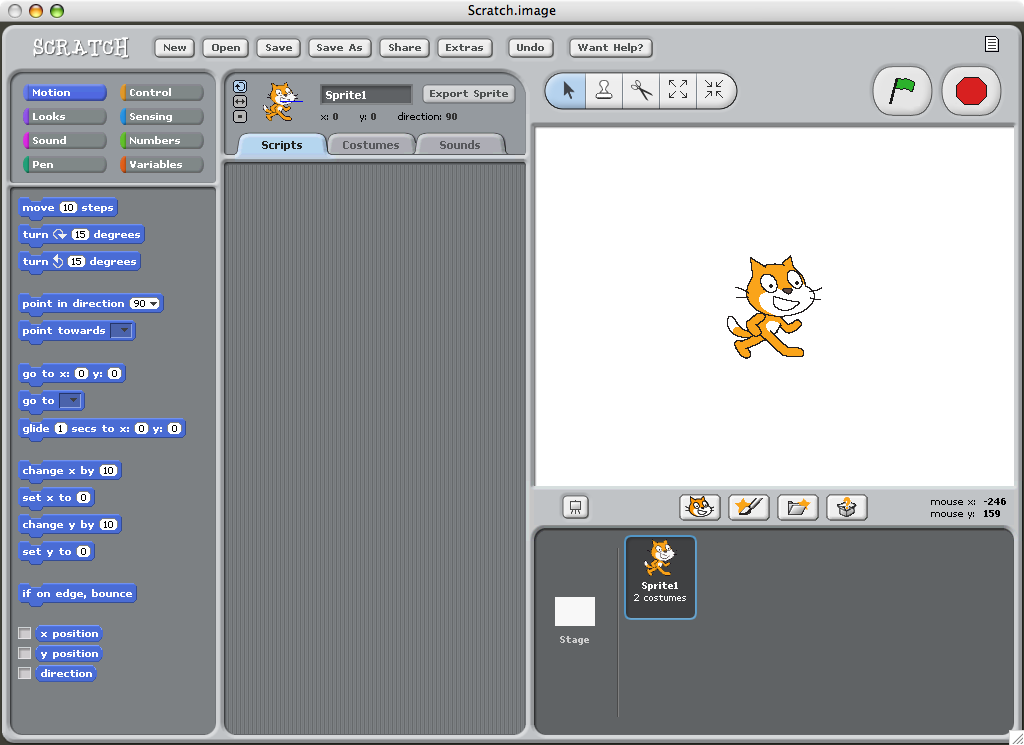Select the stamp duplicate tool
Image resolution: width=1024 pixels, height=745 pixels.
tap(604, 90)
